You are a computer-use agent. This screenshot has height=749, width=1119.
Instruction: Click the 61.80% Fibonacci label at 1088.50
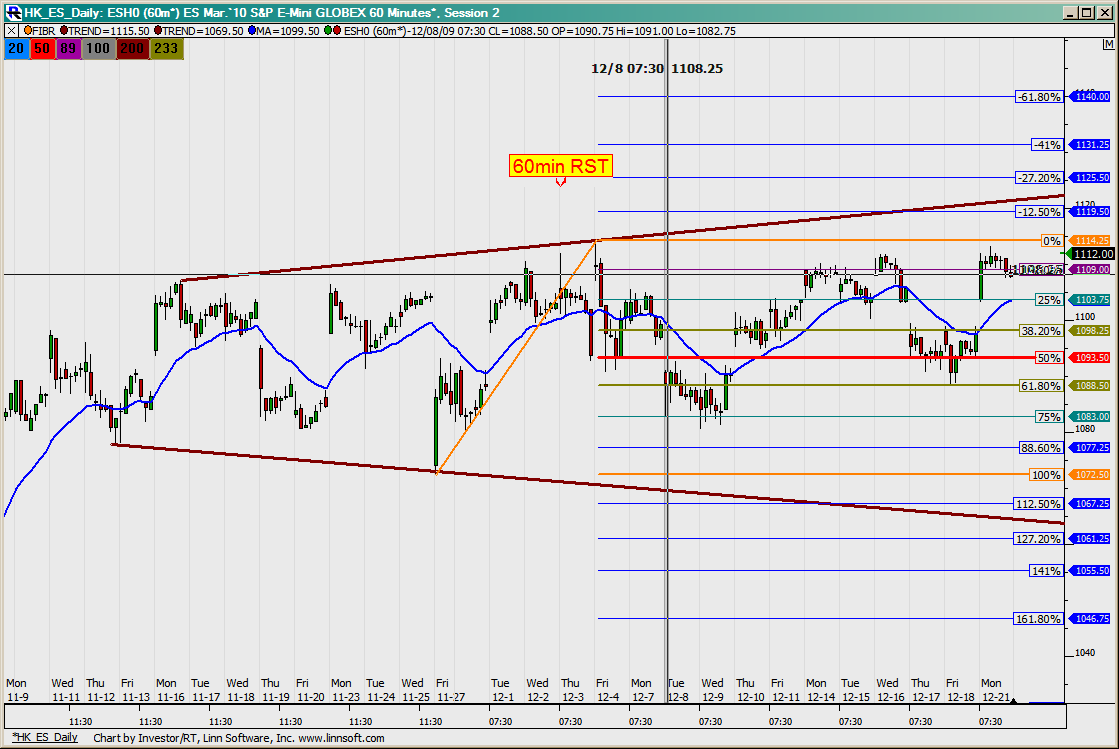pos(1039,386)
